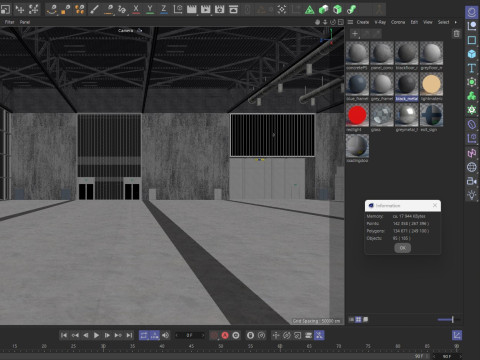480x360 pixels.
Task: Click the timeline graph icon at right
Action: tap(457, 335)
